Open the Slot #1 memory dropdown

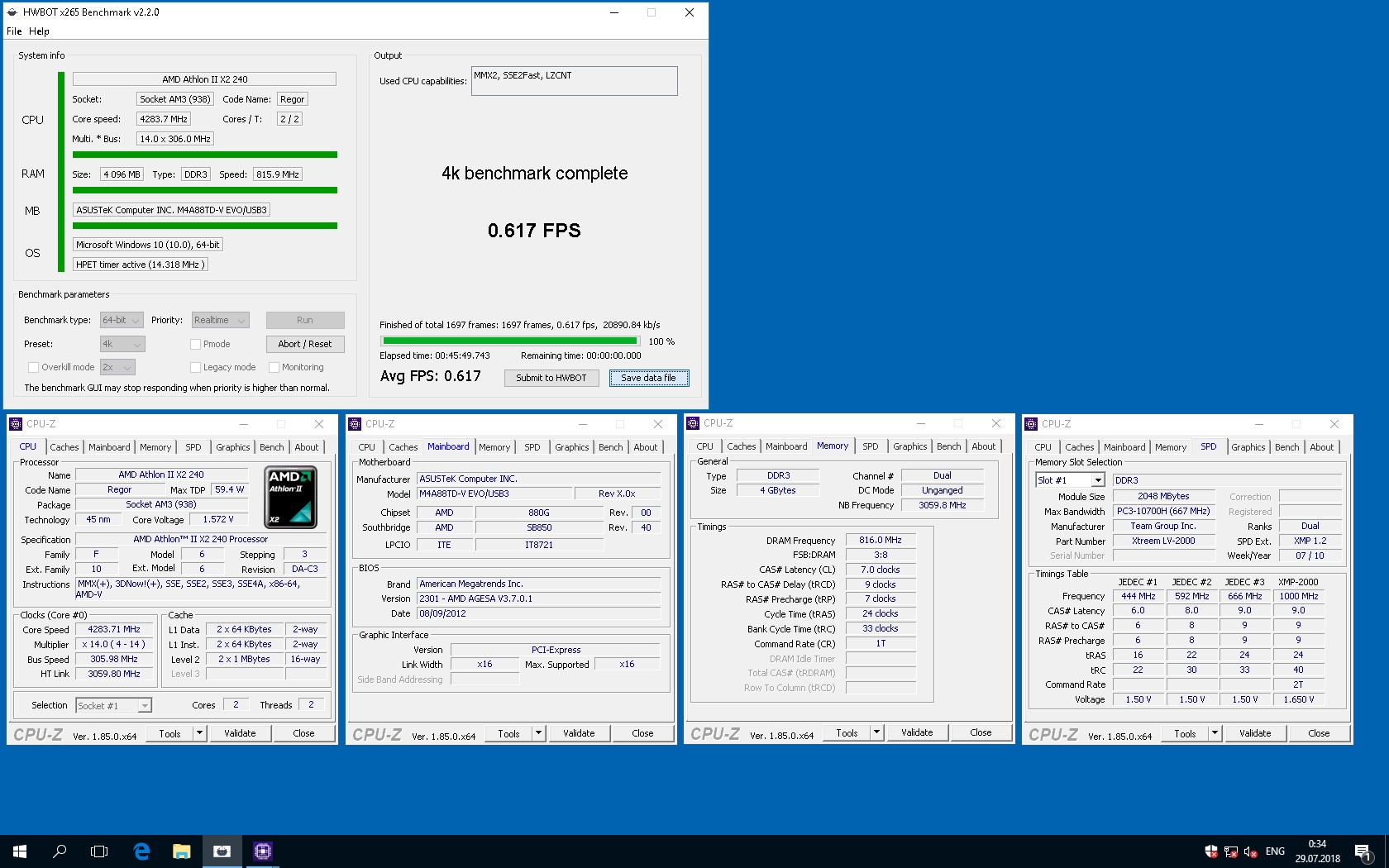(1070, 480)
